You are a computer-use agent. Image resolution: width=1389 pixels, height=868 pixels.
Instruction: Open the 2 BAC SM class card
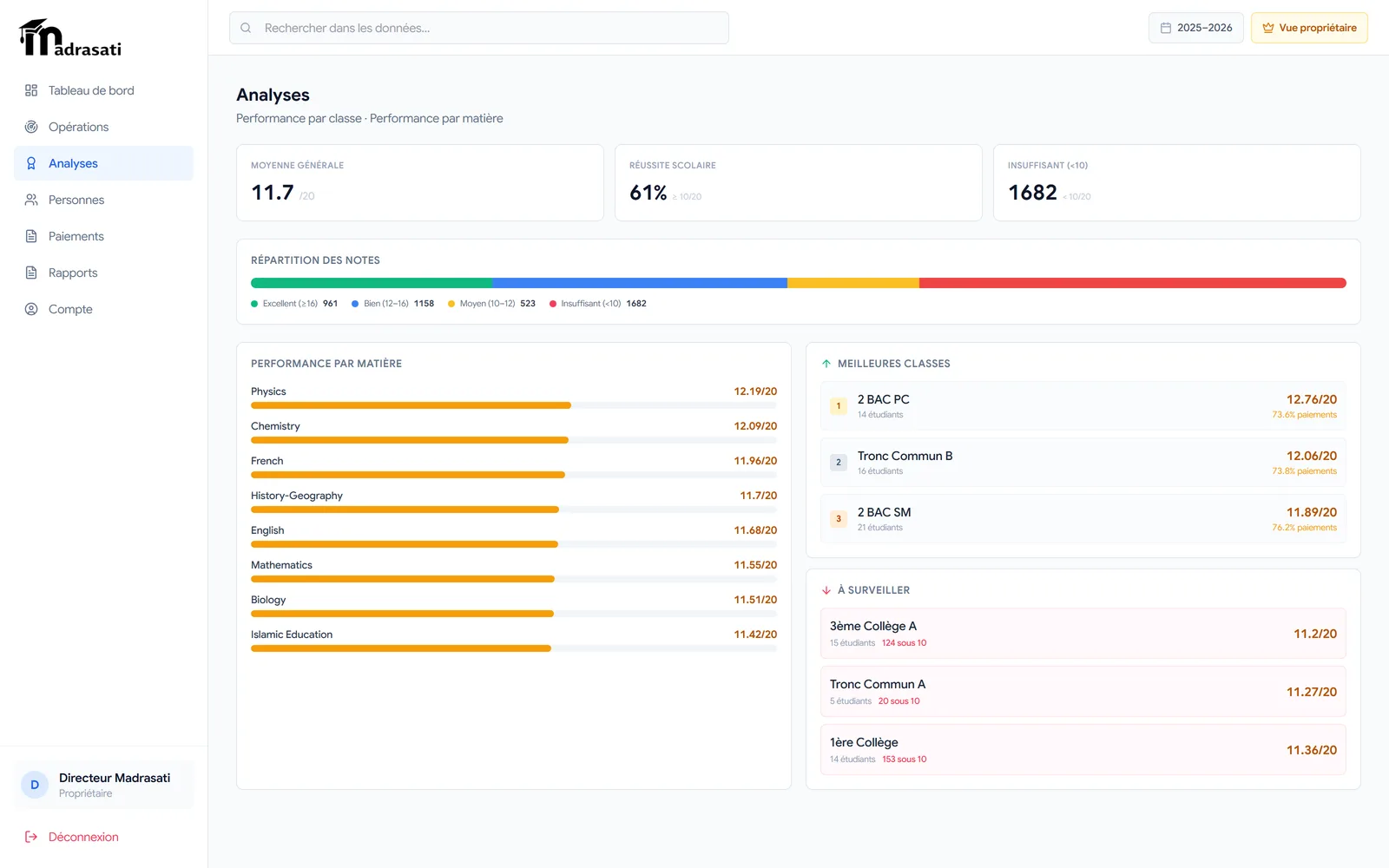(x=1083, y=519)
